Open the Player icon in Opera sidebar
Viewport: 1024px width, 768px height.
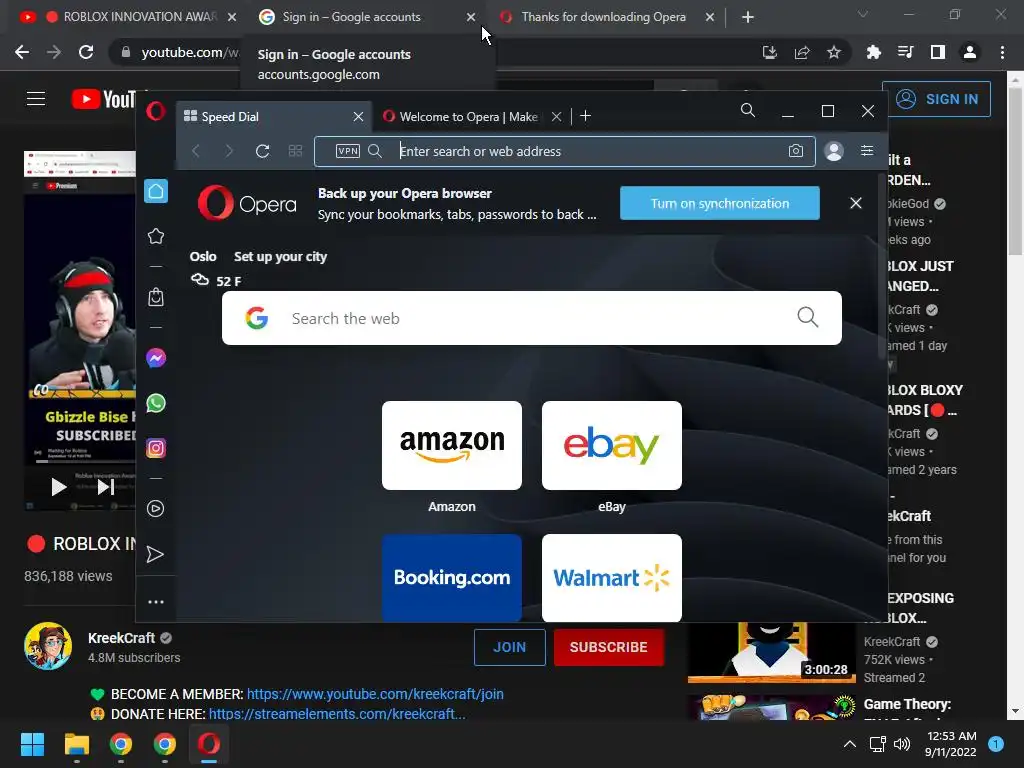pos(156,509)
